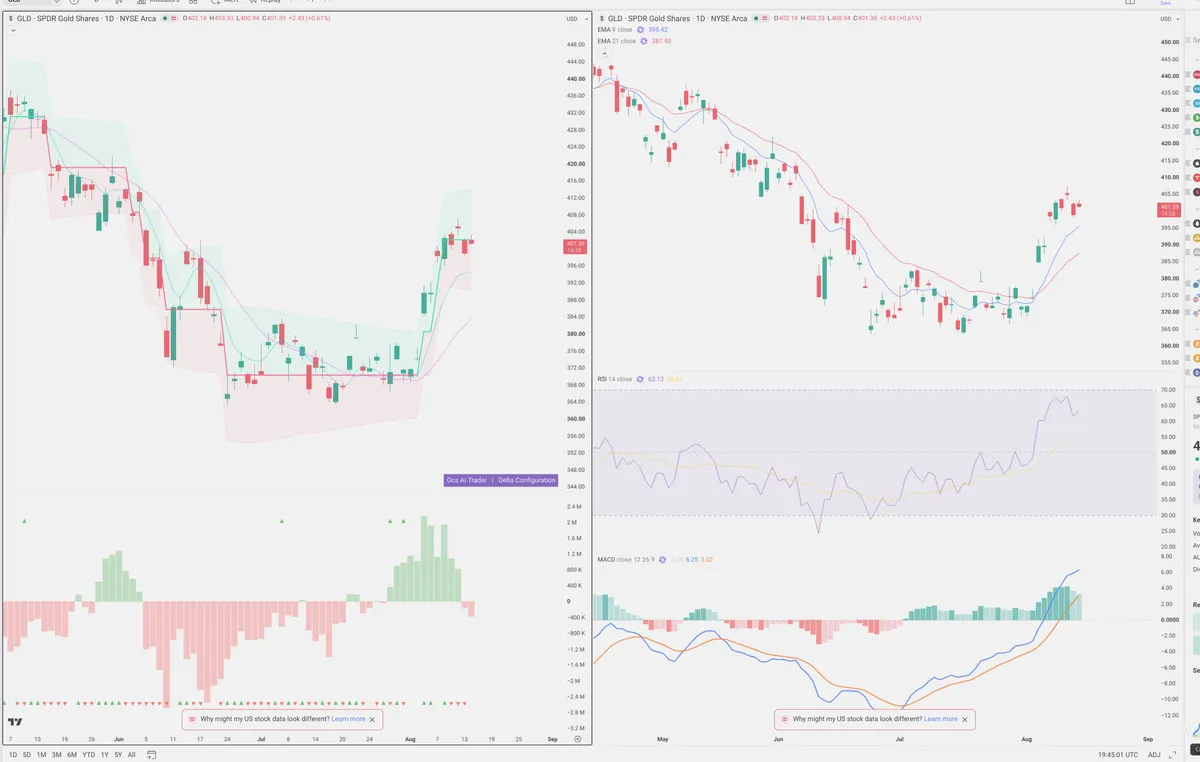Click EMA 9 settings icon on right chart

tap(640, 29)
